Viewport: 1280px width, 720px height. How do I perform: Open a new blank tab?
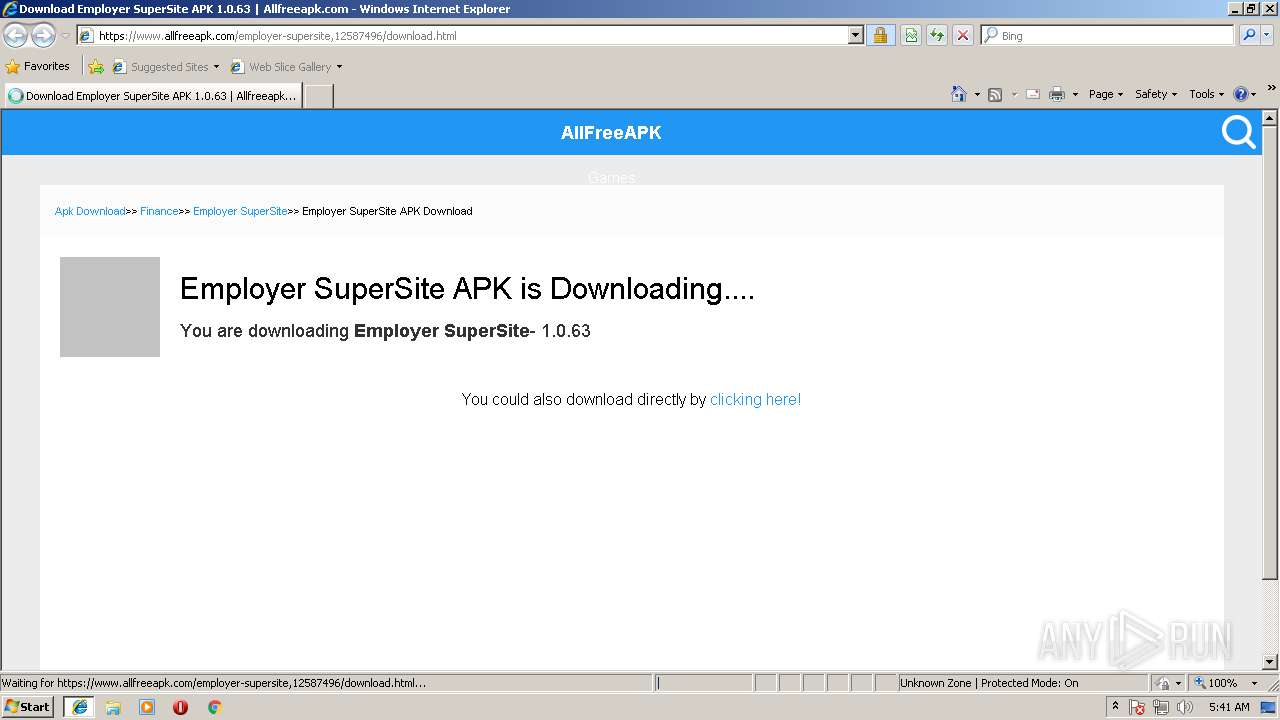pyautogui.click(x=318, y=96)
